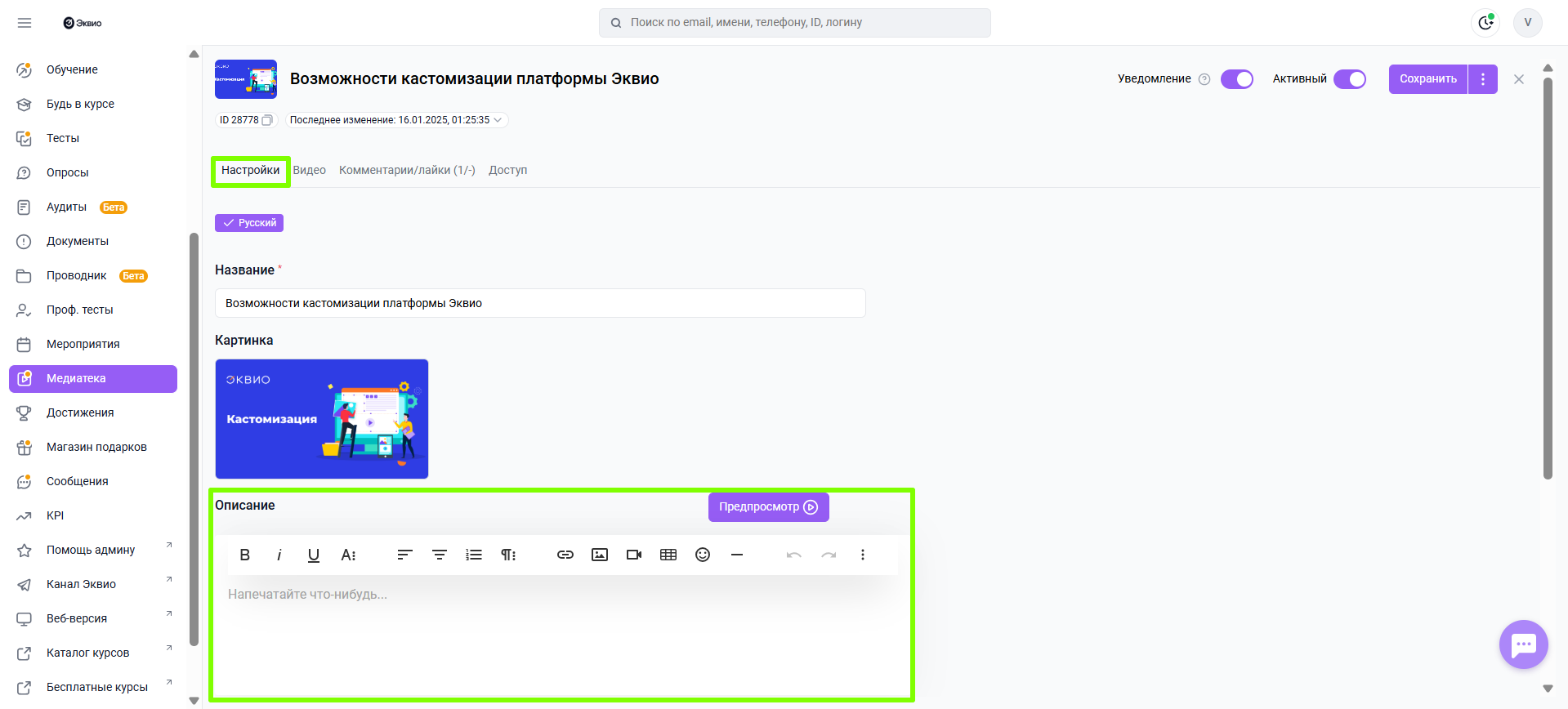This screenshot has width=1568, height=709.
Task: Click the Название input field
Action: (x=539, y=303)
